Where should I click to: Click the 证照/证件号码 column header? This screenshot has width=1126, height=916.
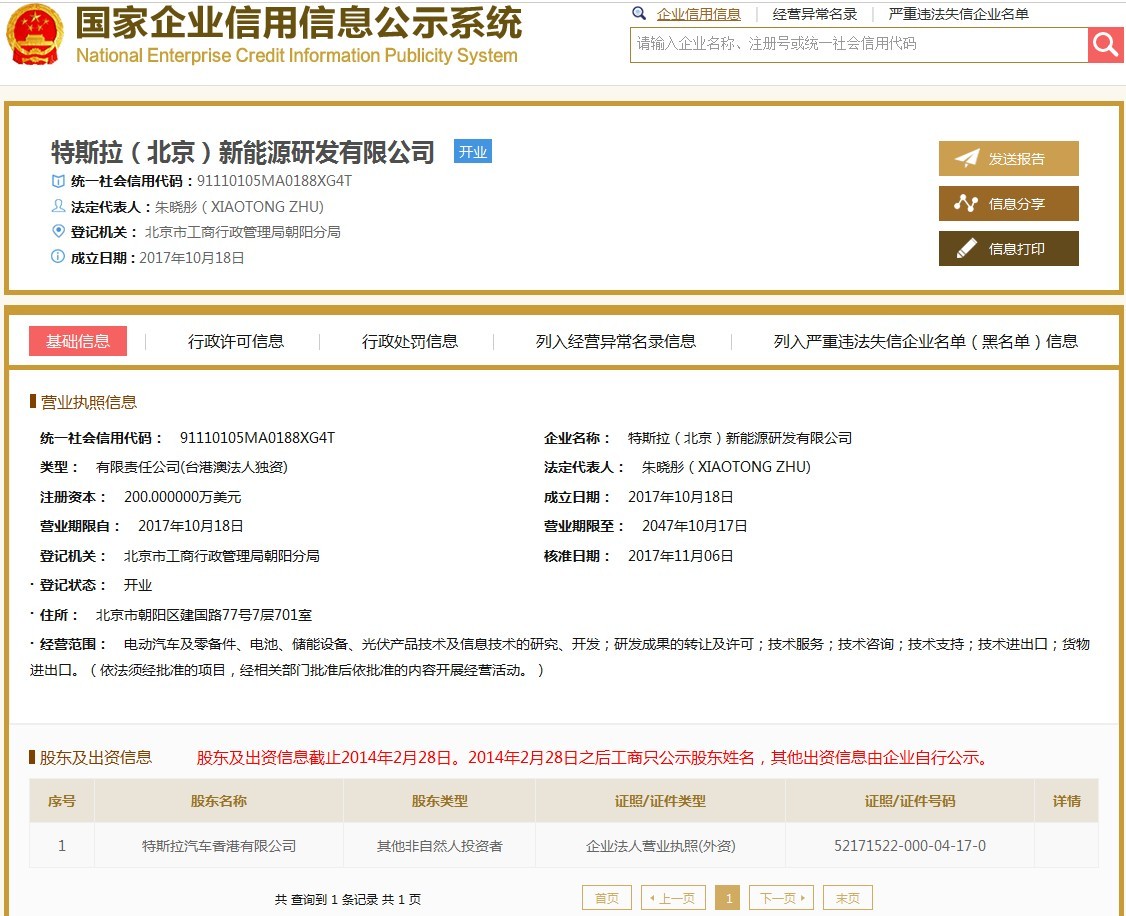click(910, 801)
